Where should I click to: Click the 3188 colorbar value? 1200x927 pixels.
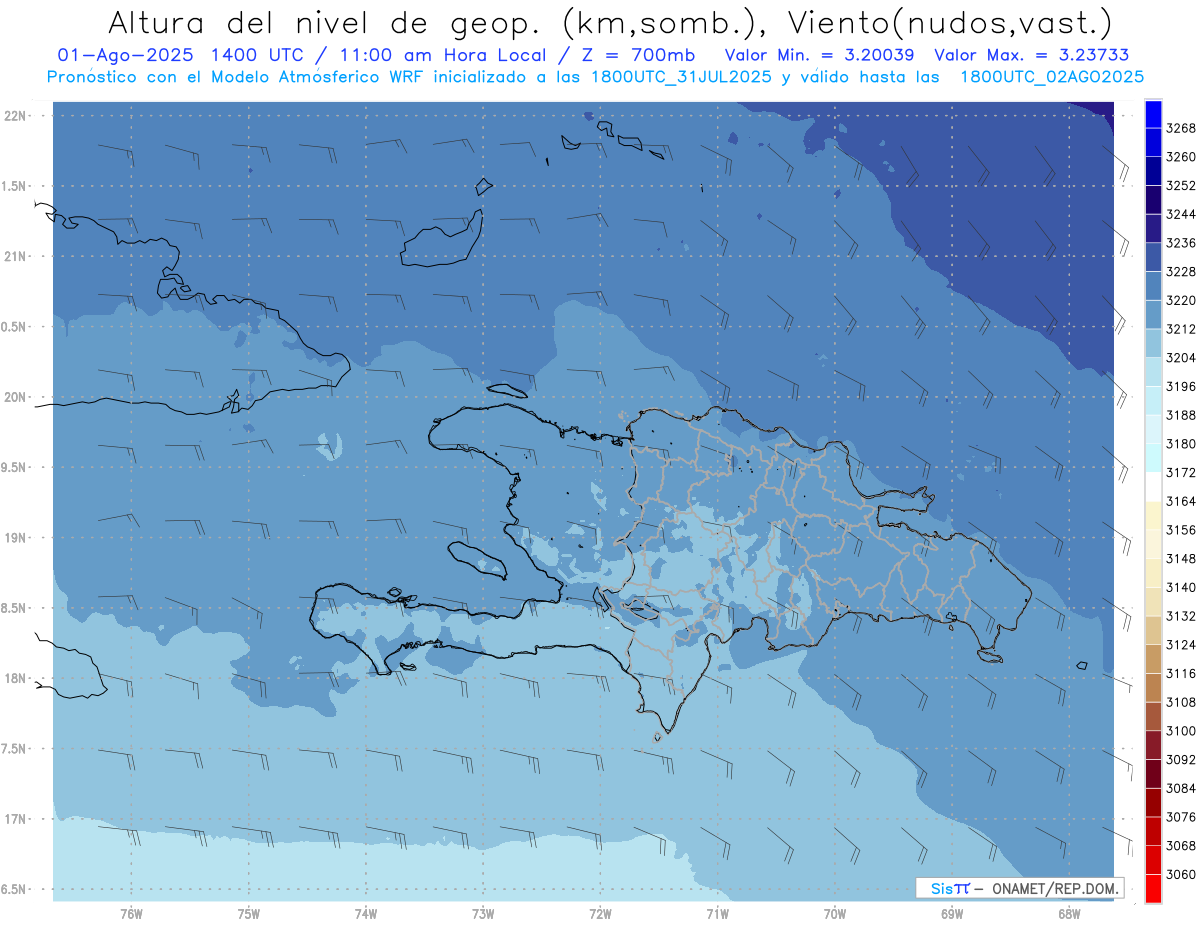point(1181,415)
